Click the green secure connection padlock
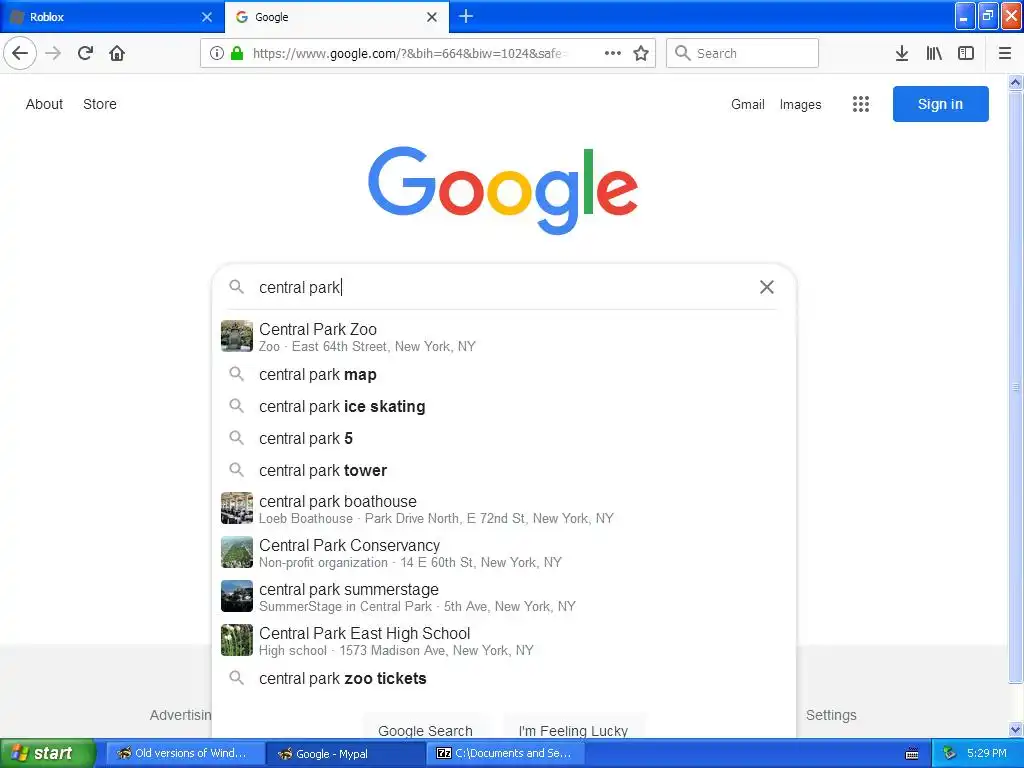1024x768 pixels. 237,53
